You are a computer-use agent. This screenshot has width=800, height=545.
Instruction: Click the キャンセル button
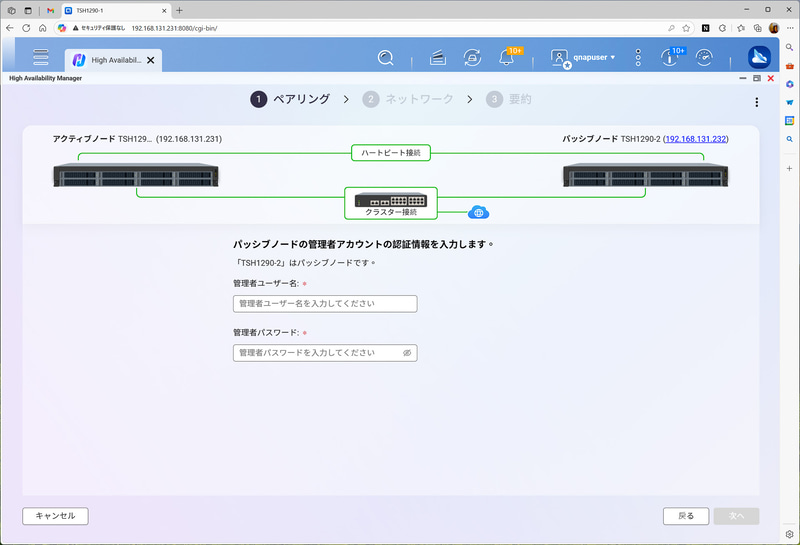click(55, 516)
